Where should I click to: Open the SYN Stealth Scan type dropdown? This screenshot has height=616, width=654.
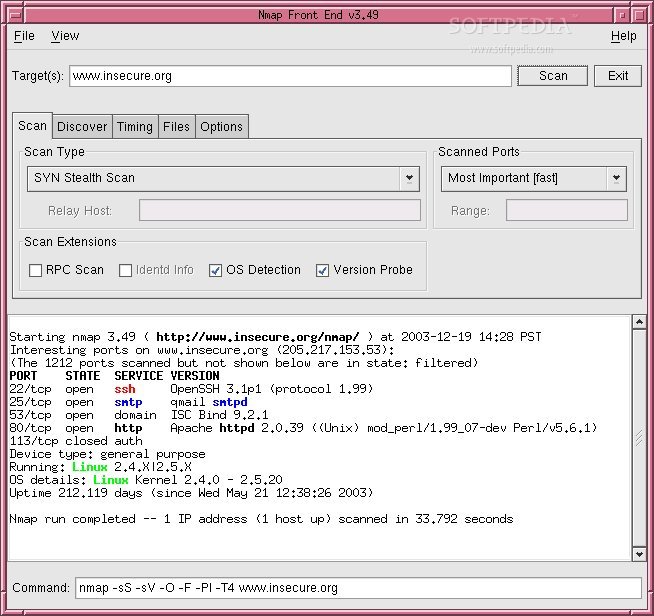point(223,179)
